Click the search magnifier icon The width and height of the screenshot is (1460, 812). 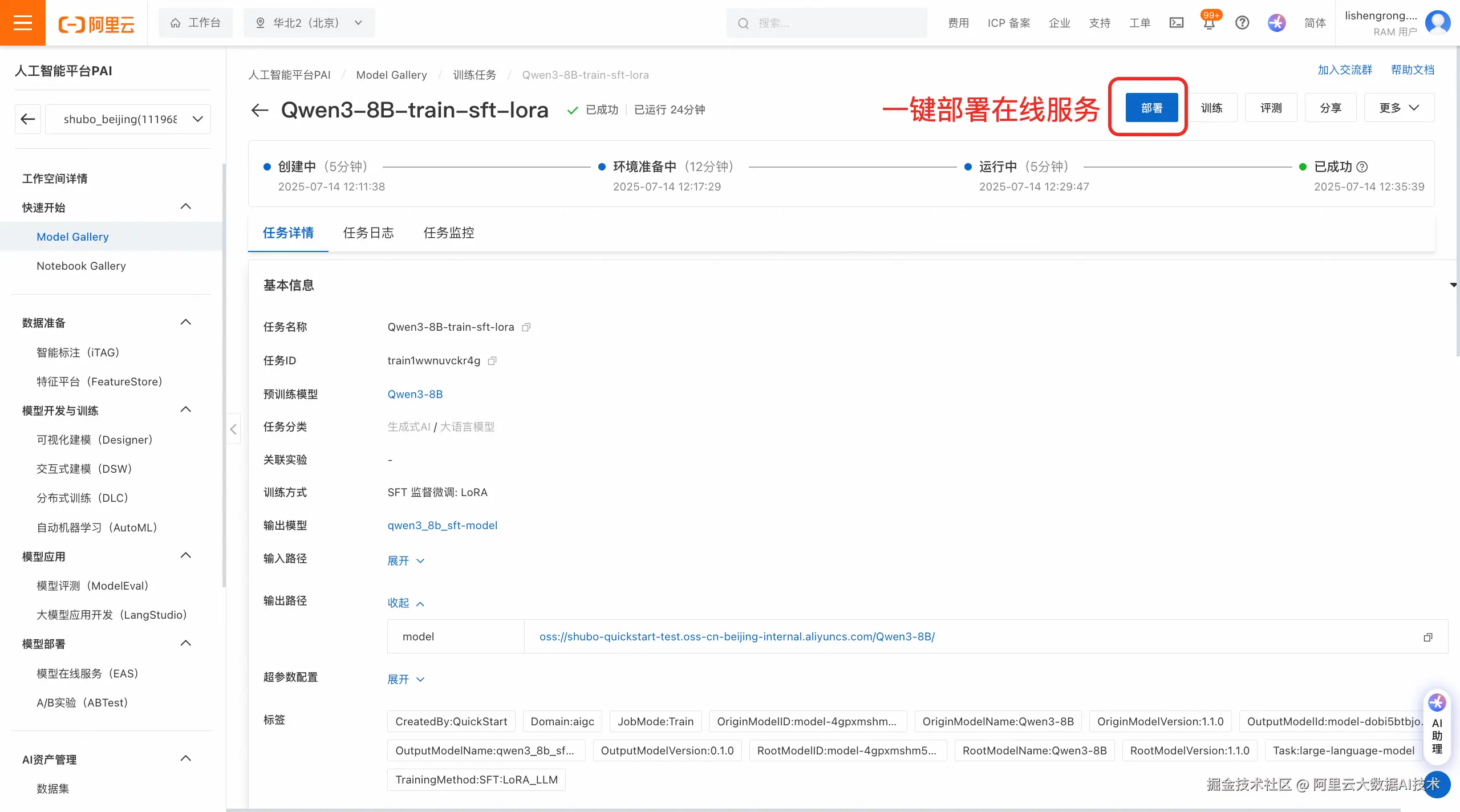(743, 23)
